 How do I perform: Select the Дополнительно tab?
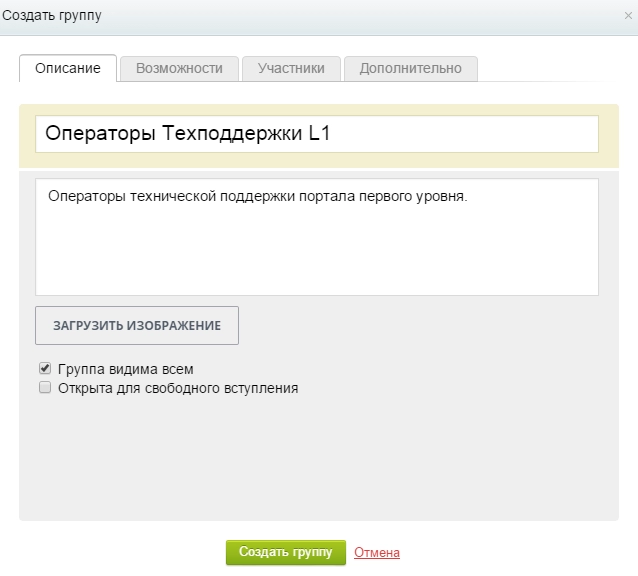pyautogui.click(x=411, y=68)
